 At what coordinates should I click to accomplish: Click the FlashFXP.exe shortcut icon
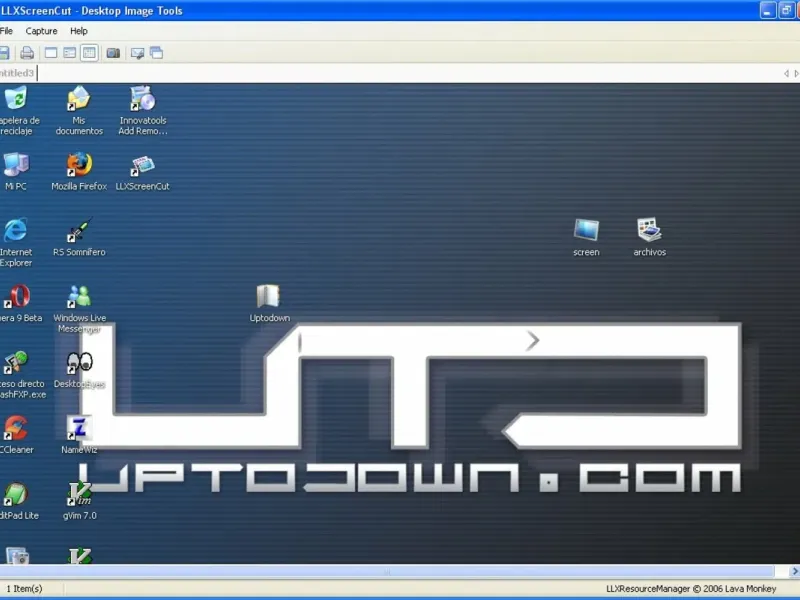coord(16,362)
